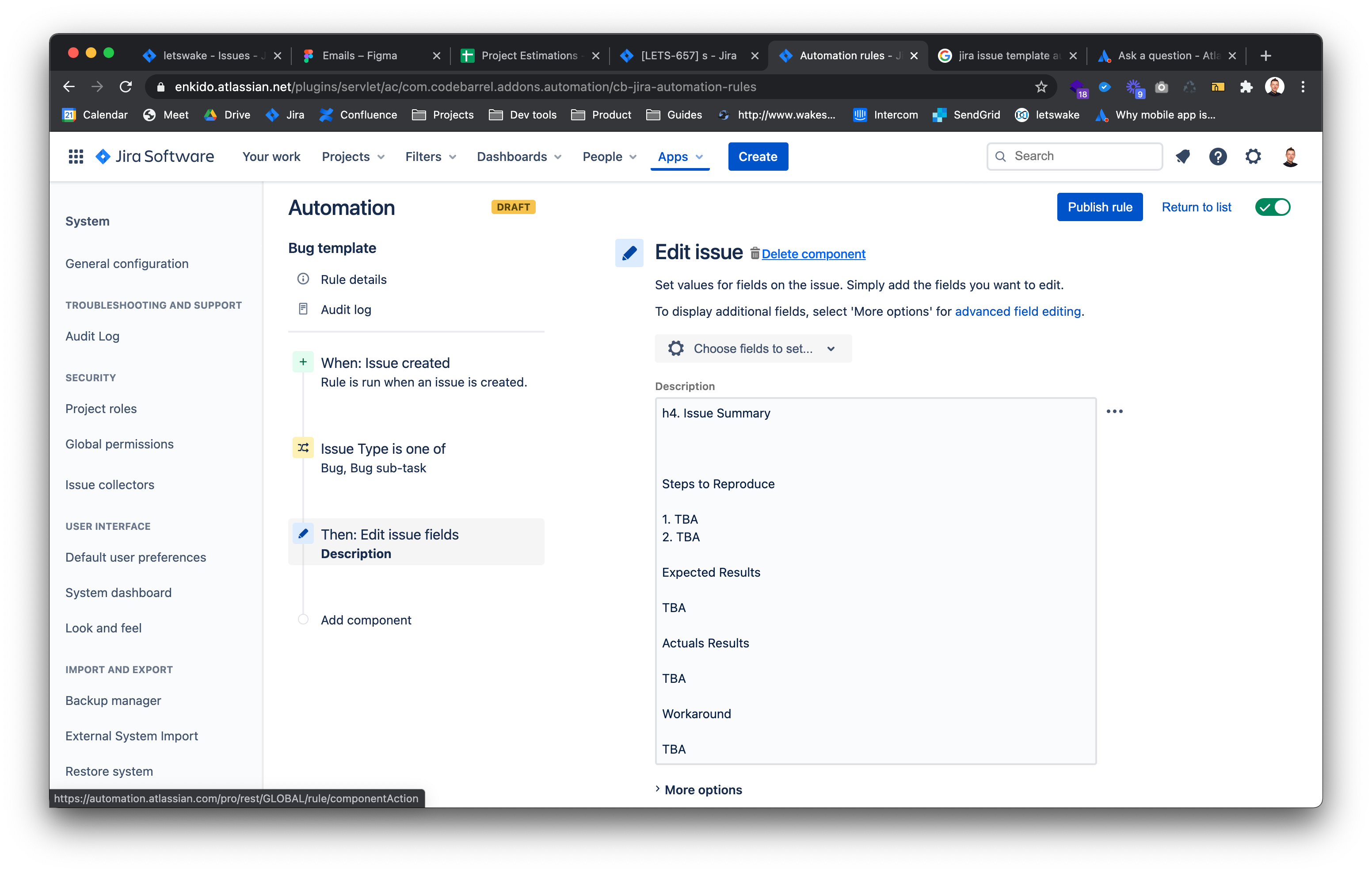The width and height of the screenshot is (1372, 873).
Task: Click the Jira Software logo
Action: [155, 156]
